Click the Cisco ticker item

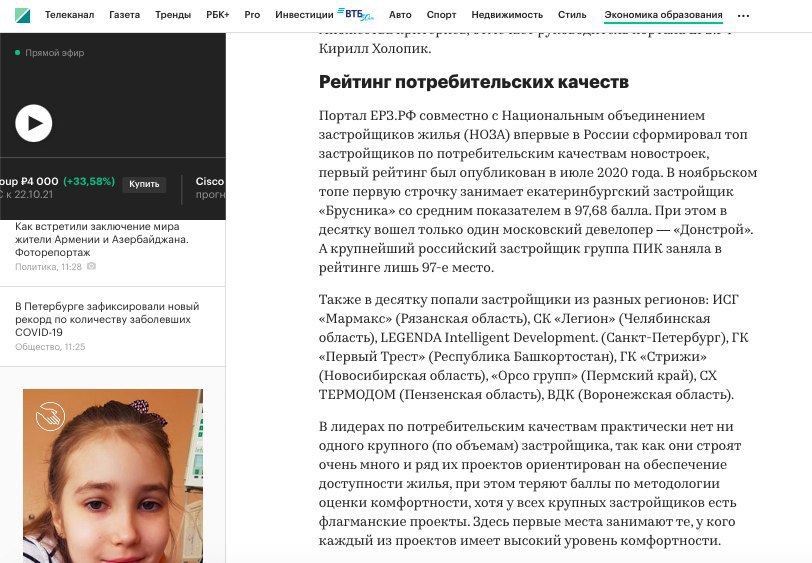[x=210, y=187]
